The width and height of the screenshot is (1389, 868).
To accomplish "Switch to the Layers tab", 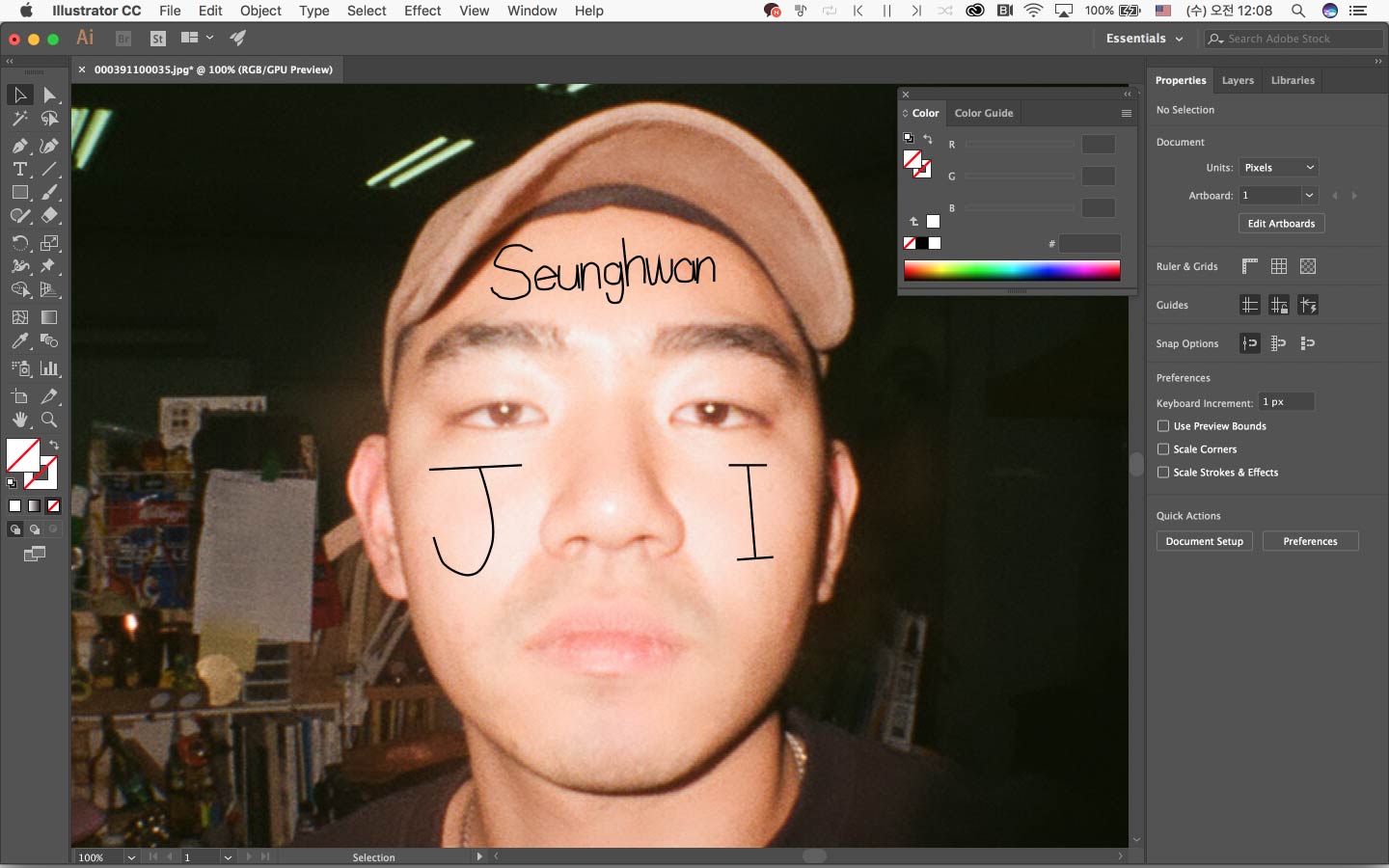I will pos(1238,80).
